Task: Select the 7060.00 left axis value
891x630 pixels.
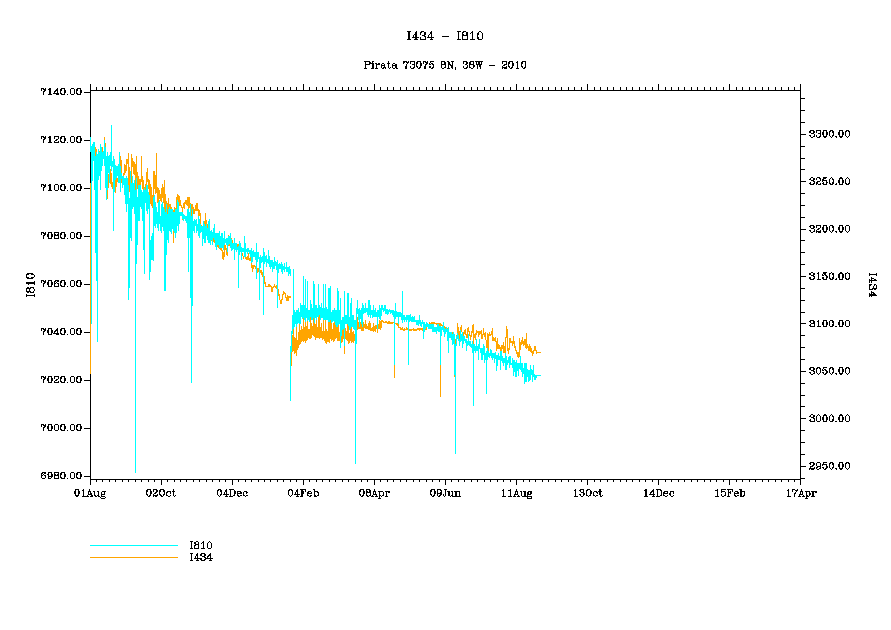Action: click(60, 284)
